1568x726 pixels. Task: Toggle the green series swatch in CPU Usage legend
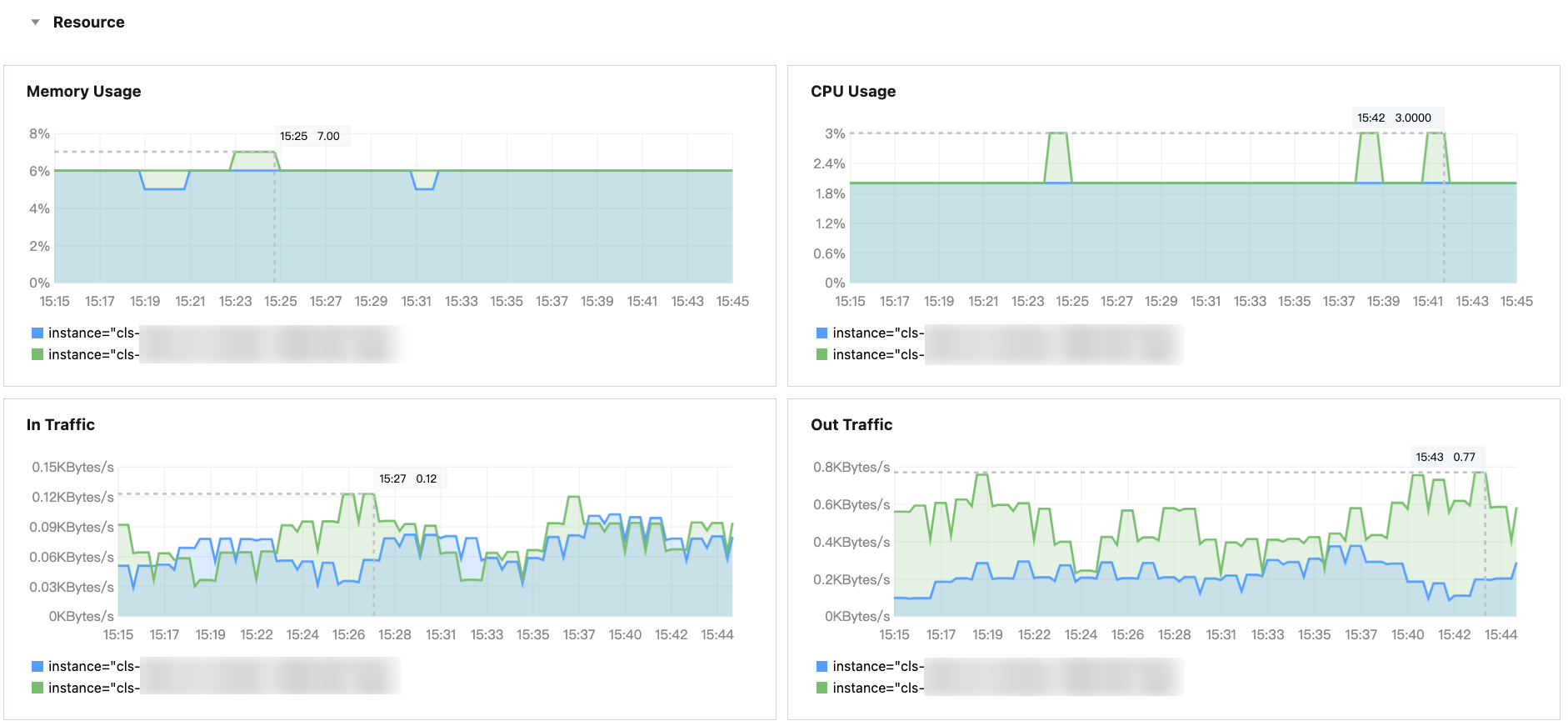[x=822, y=355]
